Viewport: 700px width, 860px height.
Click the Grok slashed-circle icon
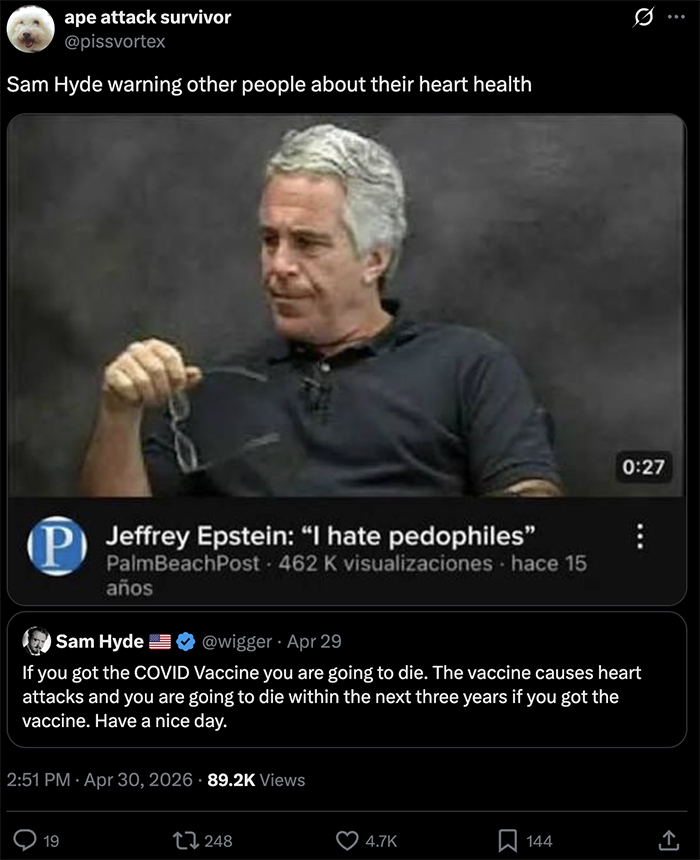pyautogui.click(x=643, y=18)
